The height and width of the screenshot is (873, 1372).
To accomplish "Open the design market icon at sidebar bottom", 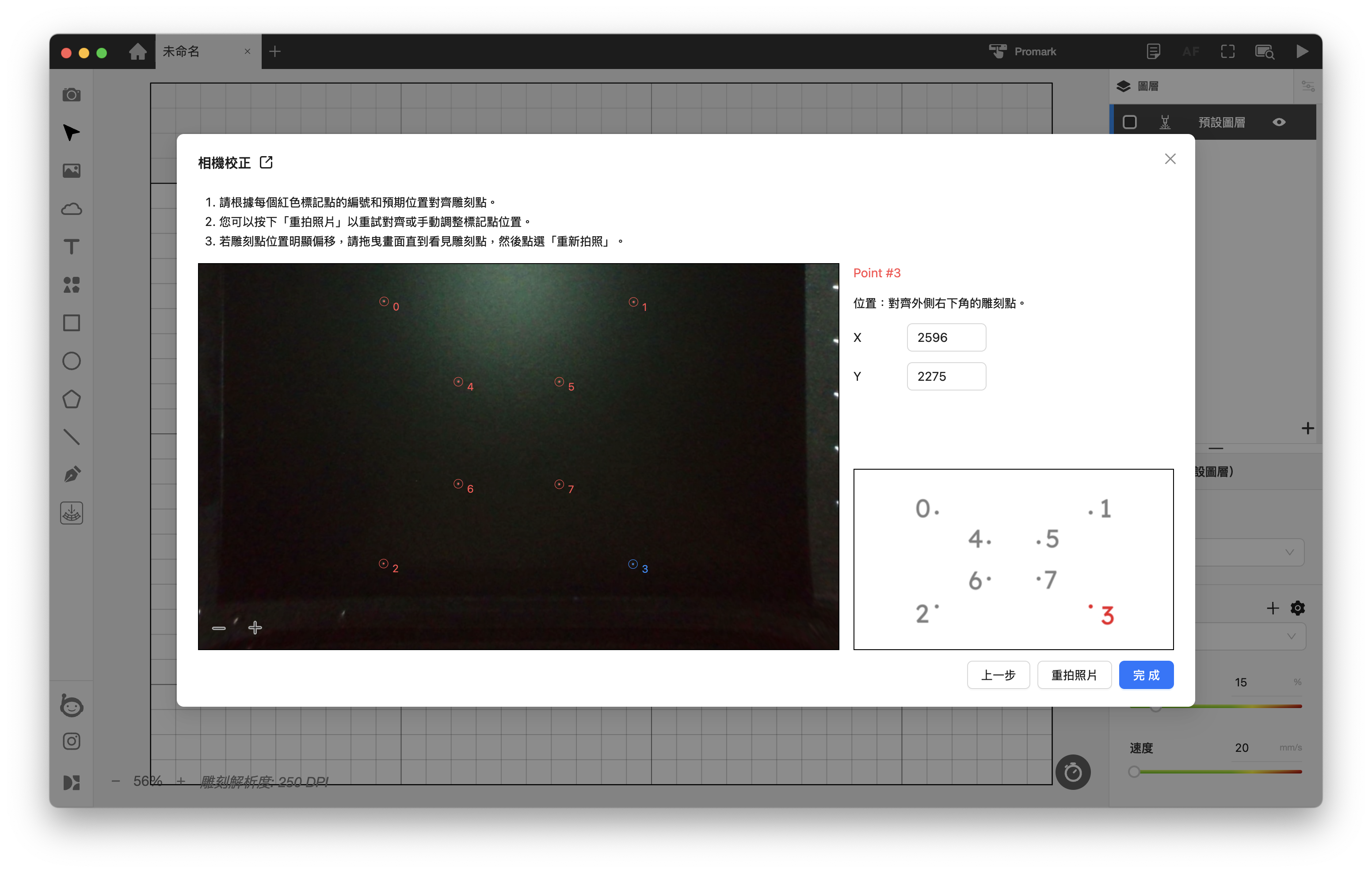I will tap(71, 783).
